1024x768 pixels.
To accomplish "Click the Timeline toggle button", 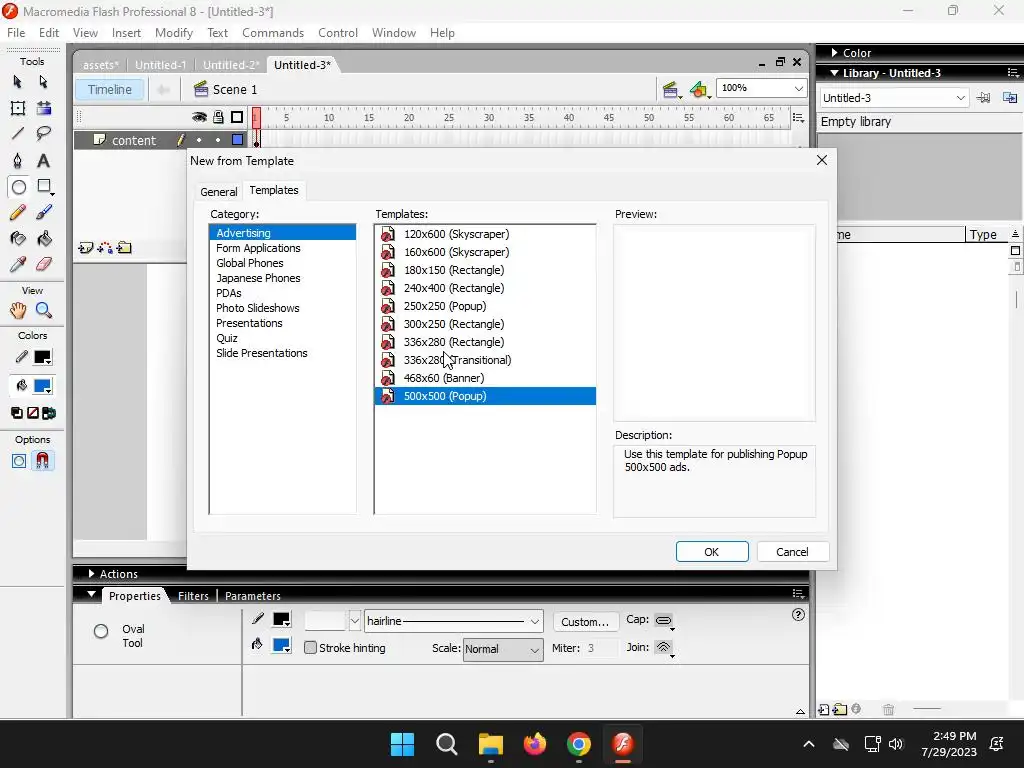I will coord(109,89).
